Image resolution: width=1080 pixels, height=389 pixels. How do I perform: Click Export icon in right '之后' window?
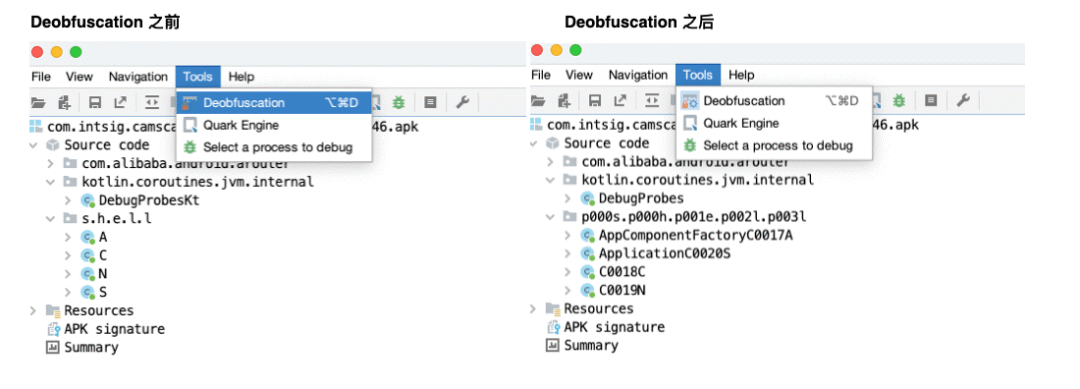click(x=621, y=101)
